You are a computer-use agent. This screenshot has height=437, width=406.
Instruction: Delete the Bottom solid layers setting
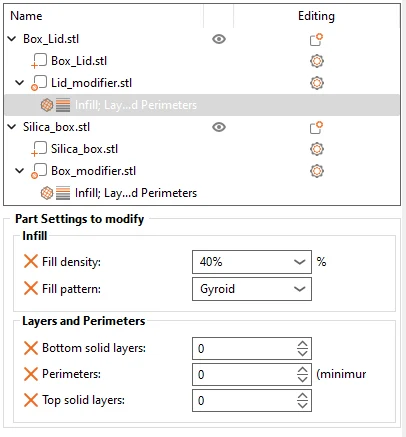(x=31, y=348)
